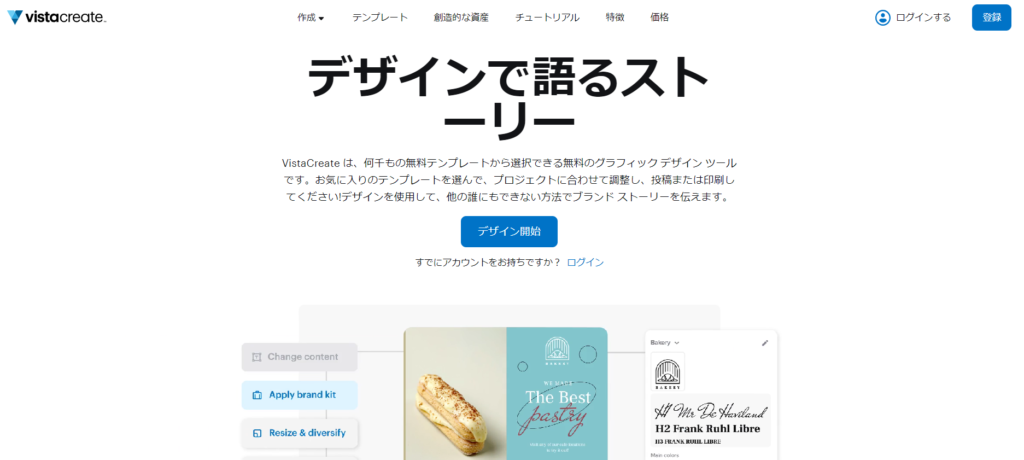Screen dimensions: 1024x460
Task: Select the éclair pastry photo in design
Action: click(x=455, y=393)
